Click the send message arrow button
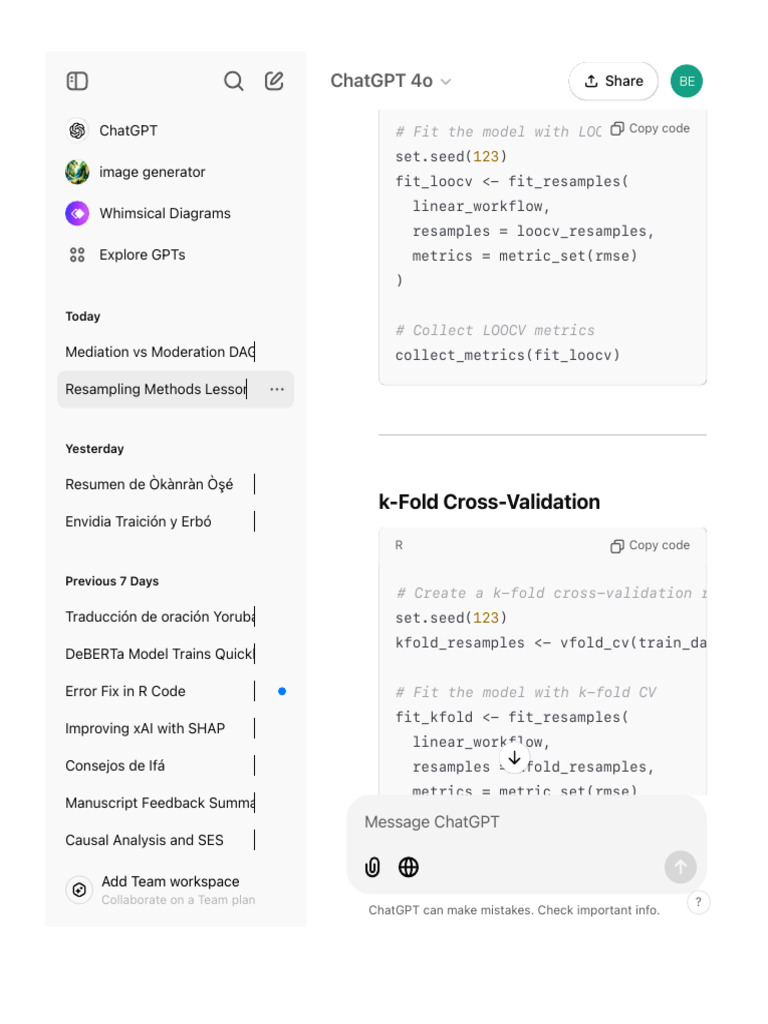768x1024 pixels. pos(680,867)
